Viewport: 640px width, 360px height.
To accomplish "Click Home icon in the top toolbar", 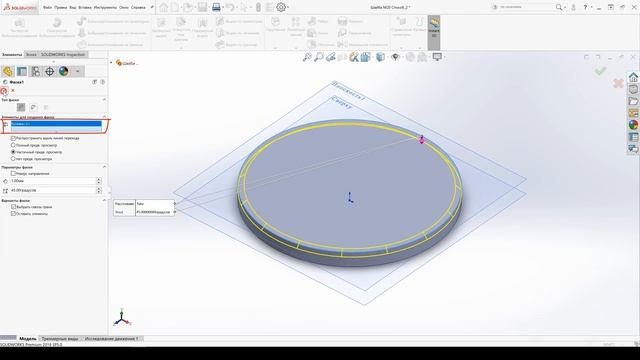I will click(x=164, y=7).
